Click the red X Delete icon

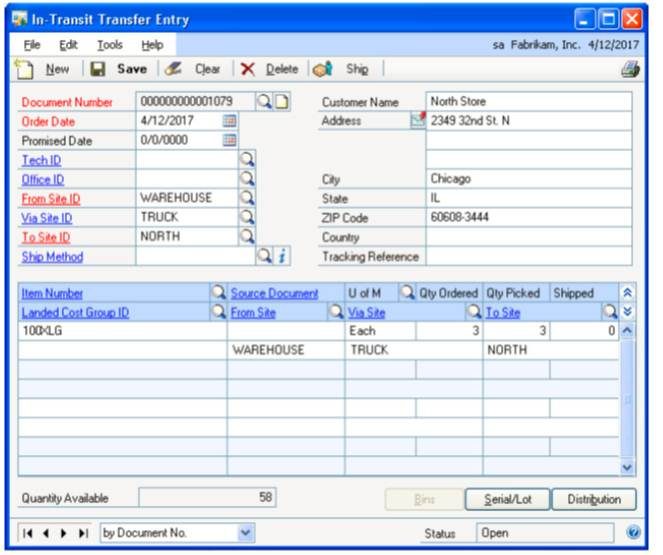point(248,69)
